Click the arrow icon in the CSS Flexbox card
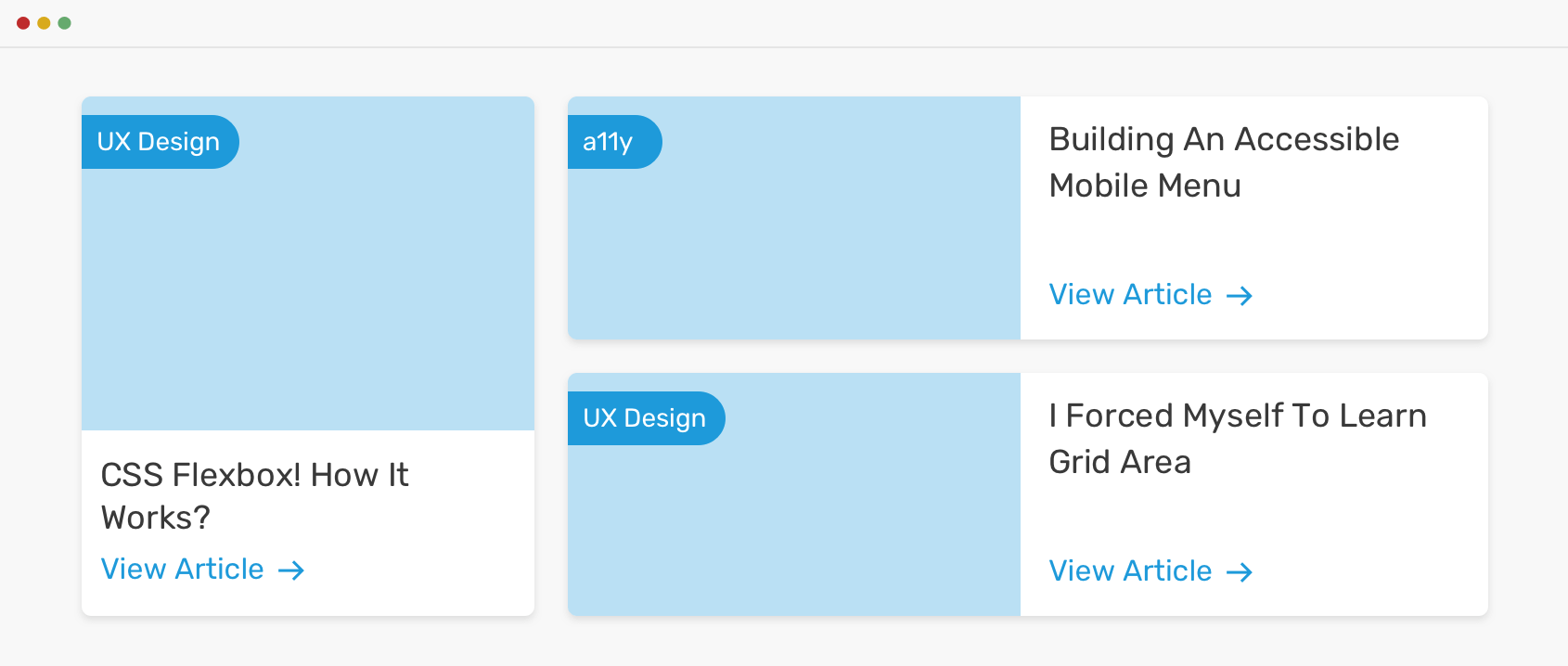This screenshot has height=666, width=1568. tap(291, 570)
